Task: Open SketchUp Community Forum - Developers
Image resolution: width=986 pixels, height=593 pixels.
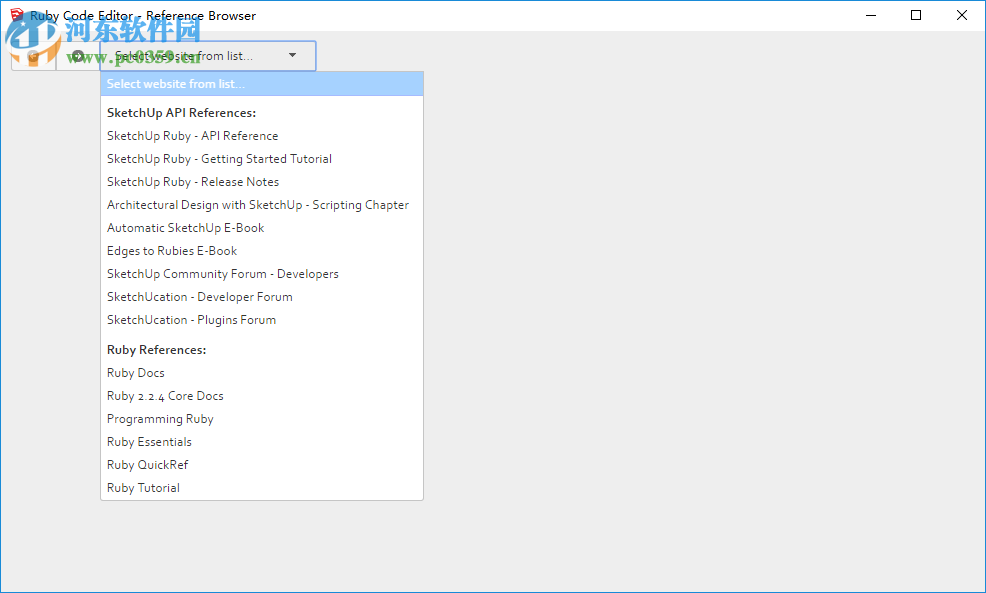Action: click(x=223, y=273)
